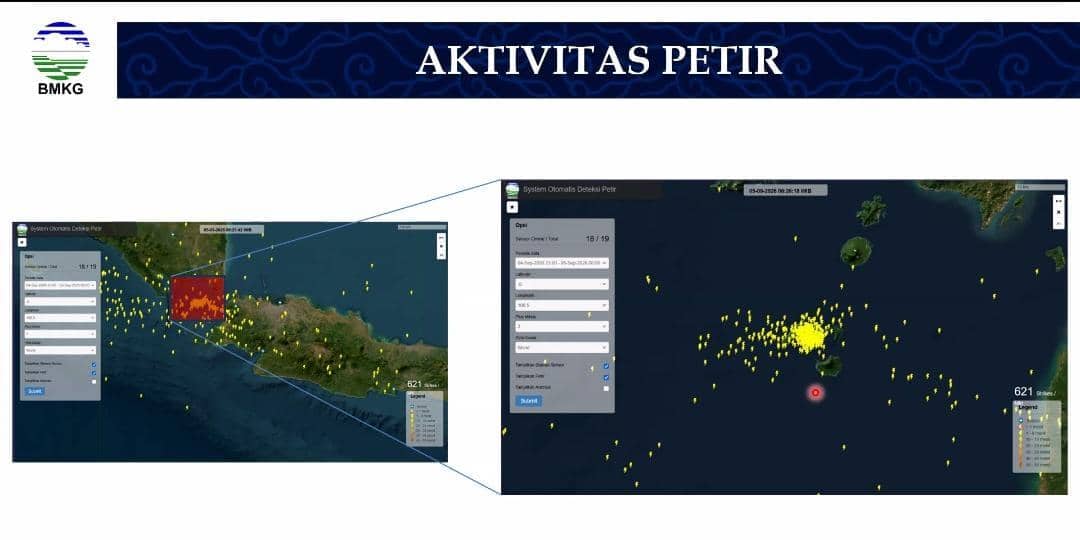Click Submit in the smaller map's panel
Screen dimensions: 1080x540
coord(35,391)
